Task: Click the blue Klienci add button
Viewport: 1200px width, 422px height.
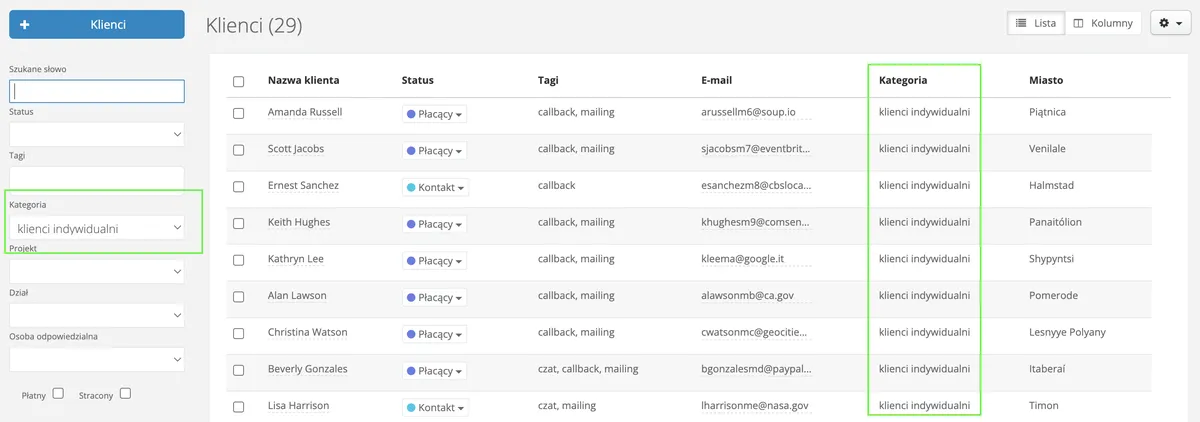Action: [96, 24]
